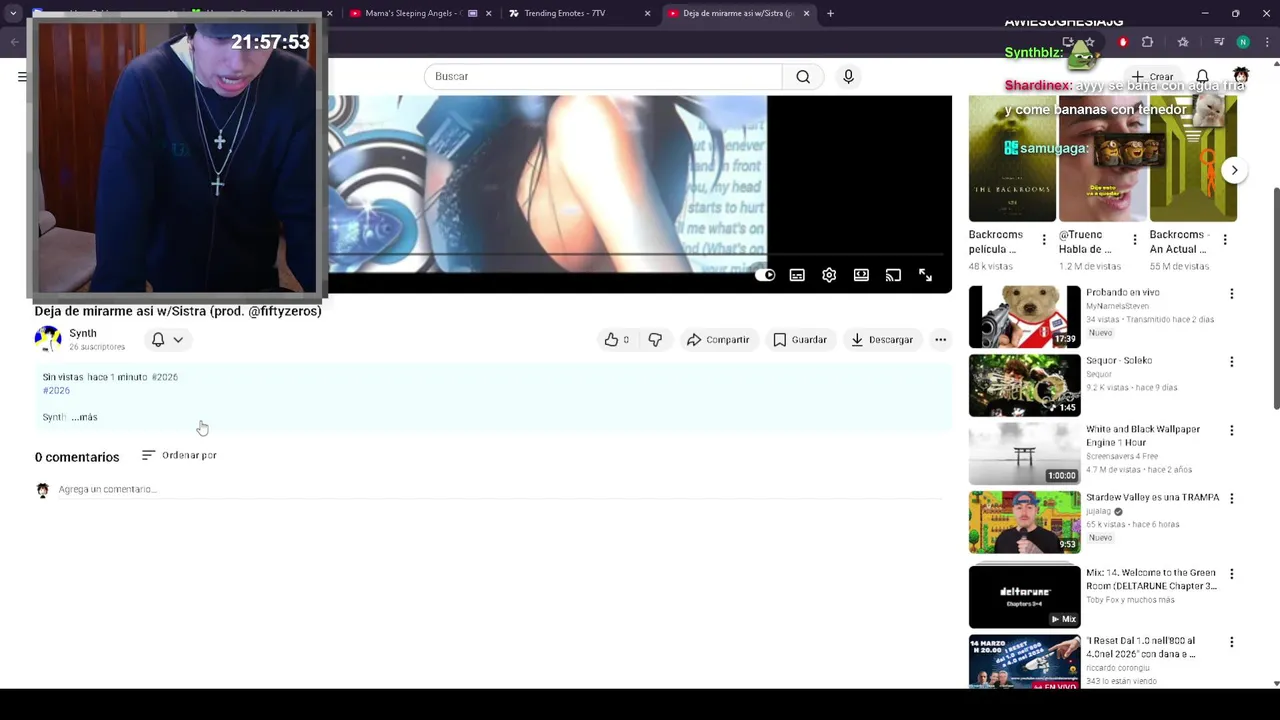Click the Descargar download button
This screenshot has width=1280, height=720.
(882, 340)
